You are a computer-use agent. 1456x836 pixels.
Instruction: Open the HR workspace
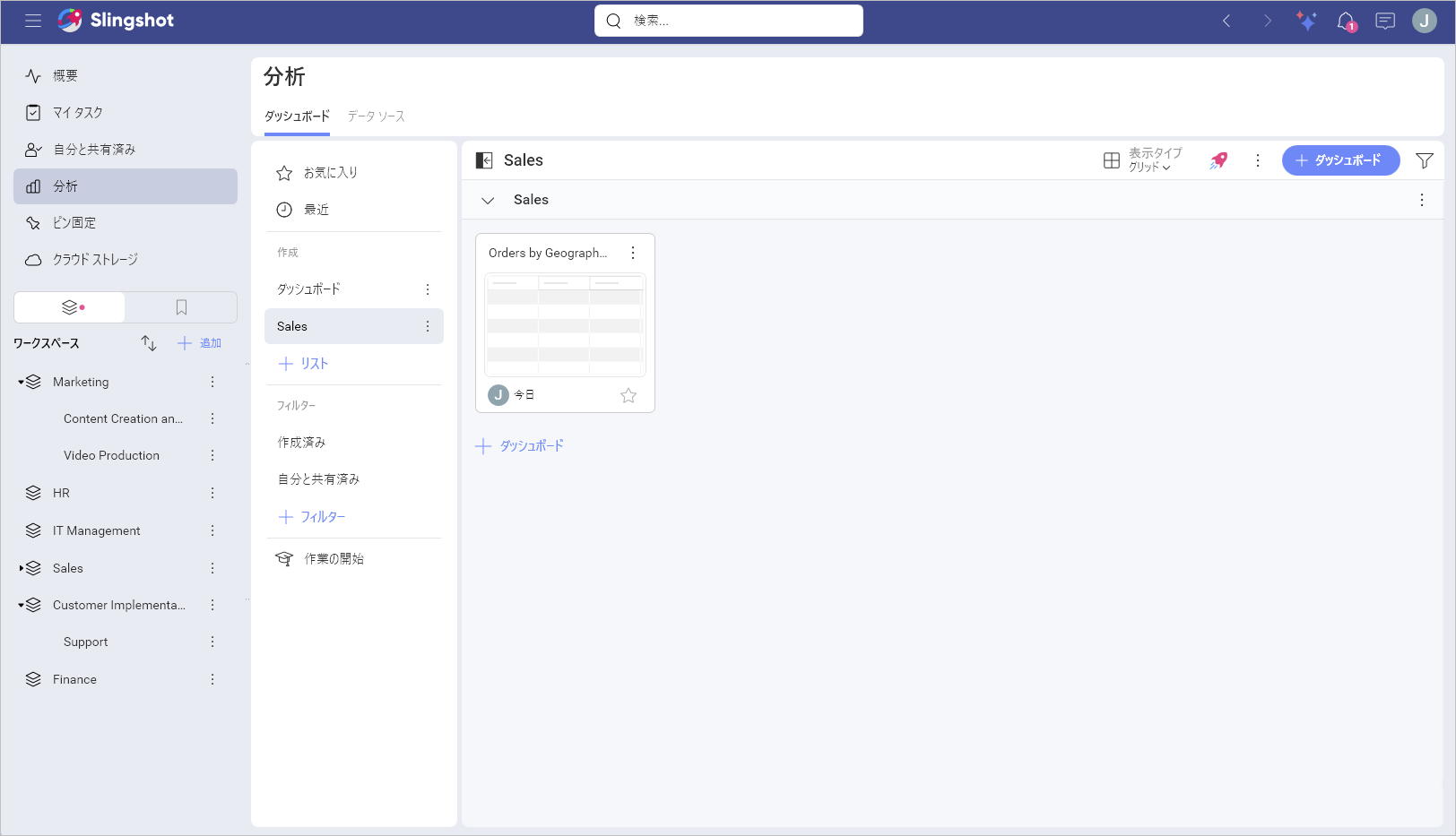[x=61, y=493]
